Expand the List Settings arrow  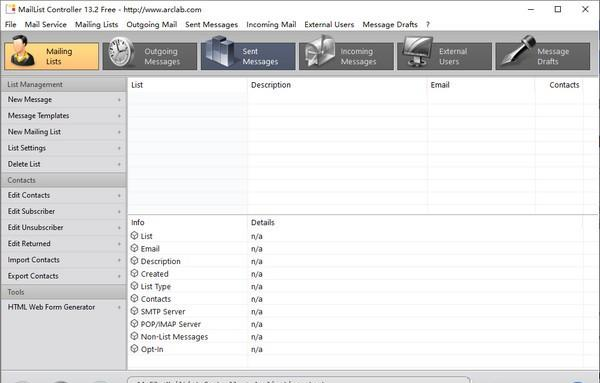[119, 148]
